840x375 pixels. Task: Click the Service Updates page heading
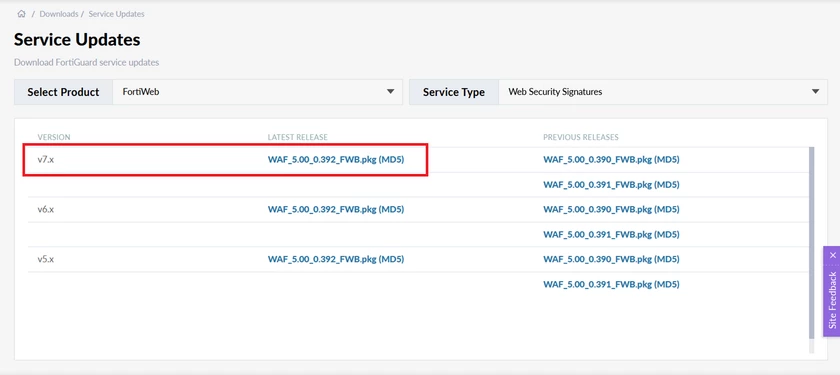77,40
